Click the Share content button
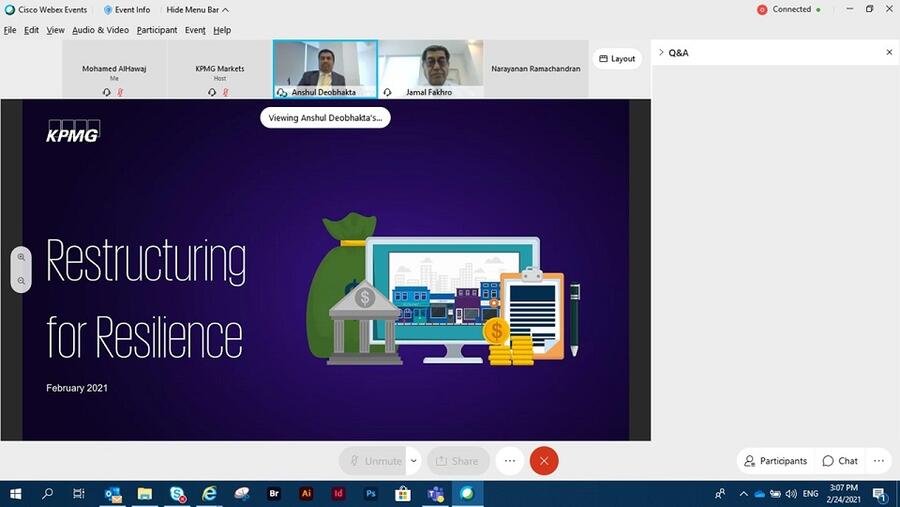The height and width of the screenshot is (507, 900). pos(458,461)
